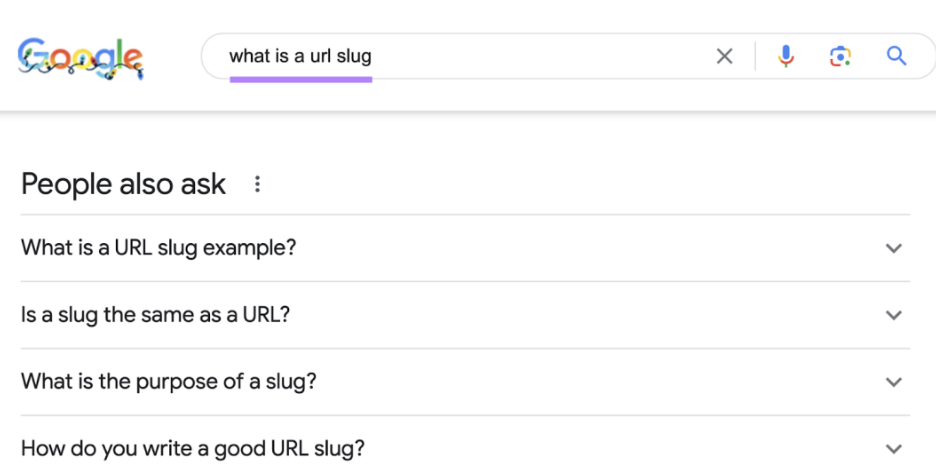Click the "what is a url slug" query text
Viewport: 936px width, 472px height.
click(x=300, y=56)
